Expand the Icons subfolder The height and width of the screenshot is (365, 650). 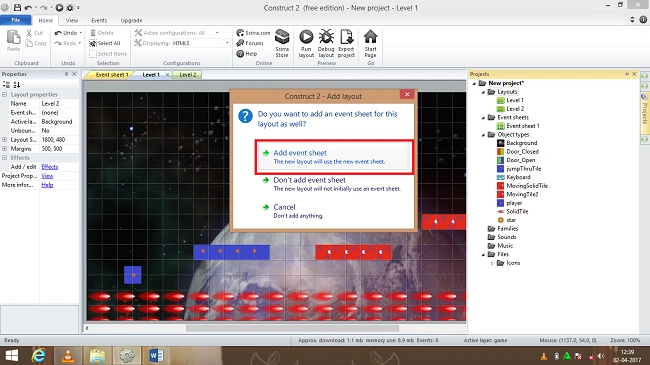coord(492,263)
